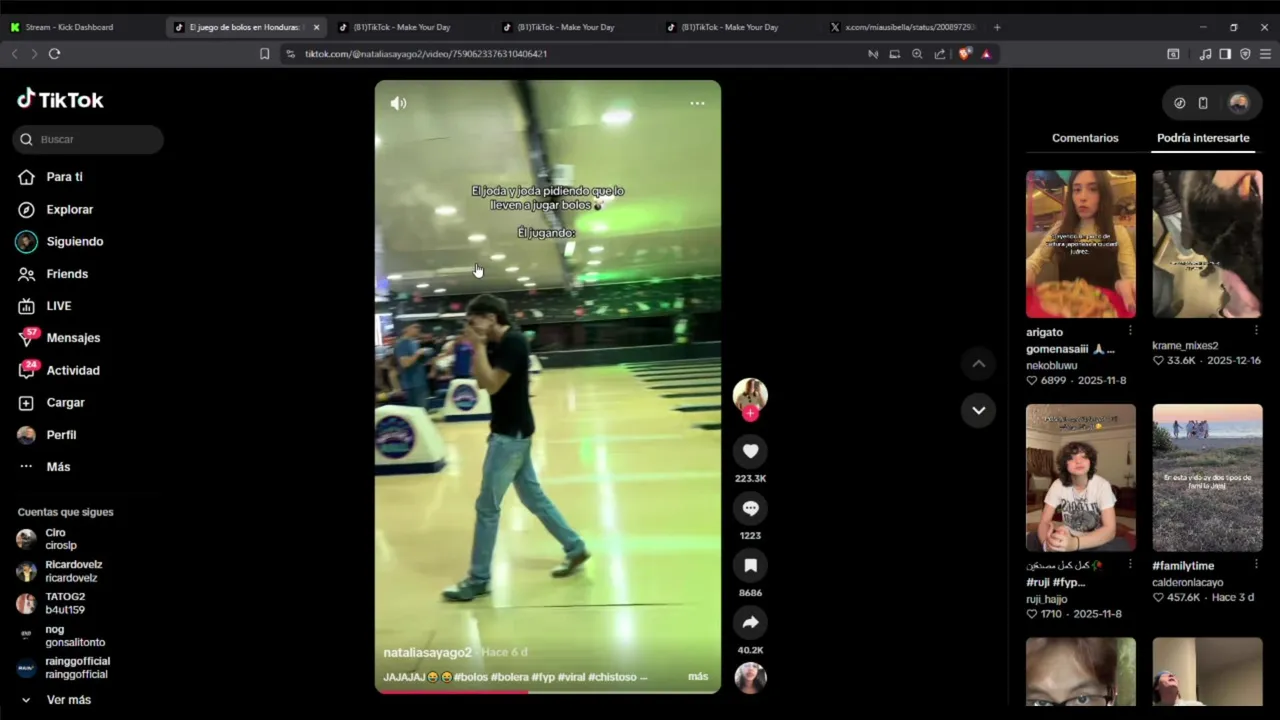Switch to Podría interesarte tab

tap(1203, 138)
